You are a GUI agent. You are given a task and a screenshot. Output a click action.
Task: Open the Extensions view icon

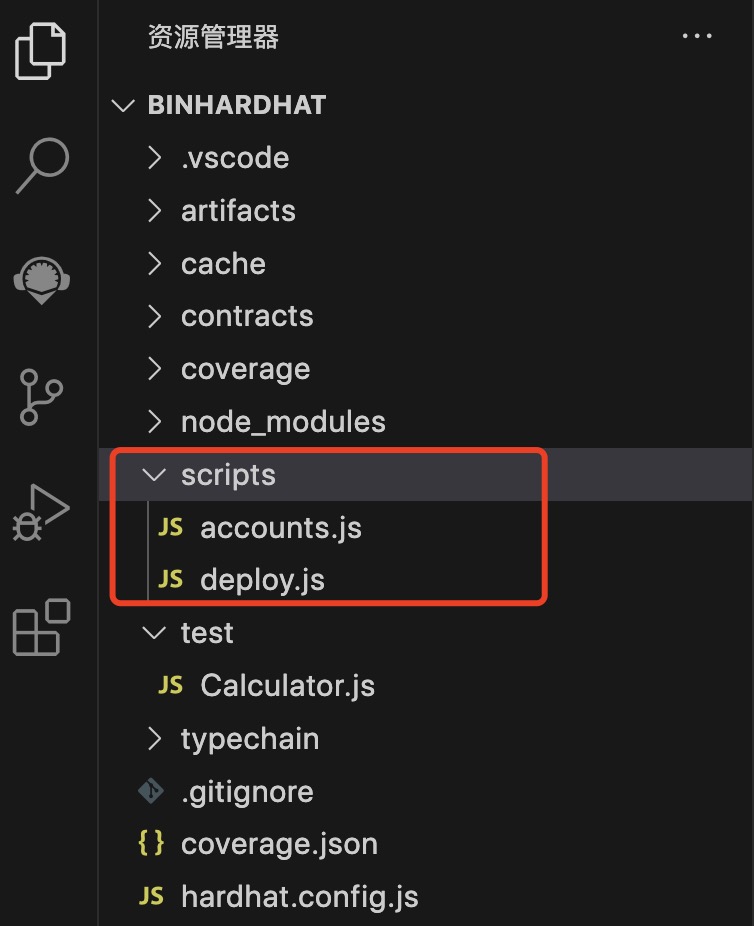(42, 627)
